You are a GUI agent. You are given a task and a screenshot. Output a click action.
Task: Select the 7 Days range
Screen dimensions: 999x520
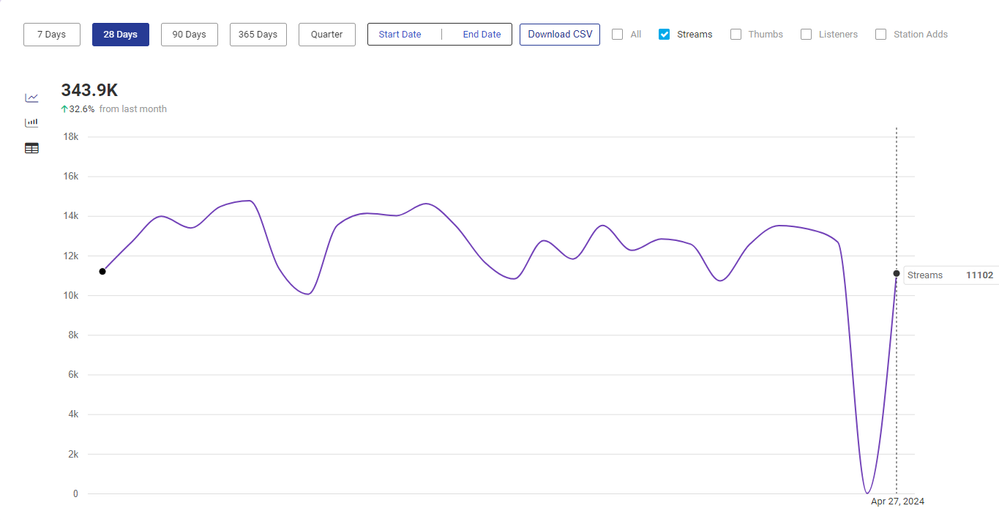(x=51, y=34)
